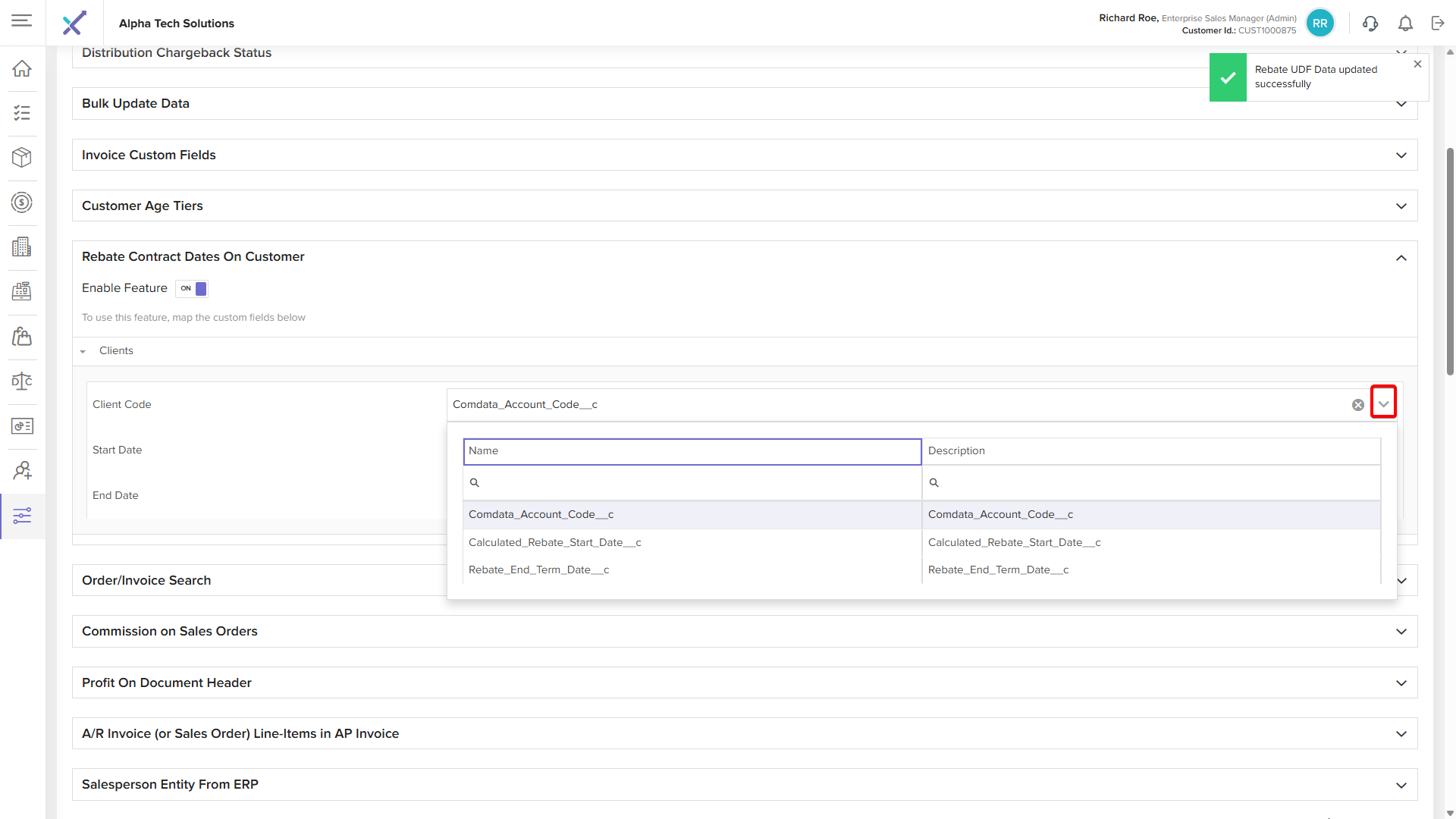Click the logout icon
The height and width of the screenshot is (819, 1456).
pos(1438,24)
